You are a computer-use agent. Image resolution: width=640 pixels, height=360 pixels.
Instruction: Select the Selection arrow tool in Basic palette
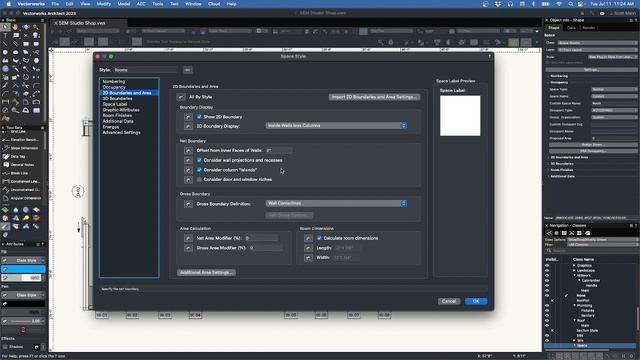coord(5,27)
